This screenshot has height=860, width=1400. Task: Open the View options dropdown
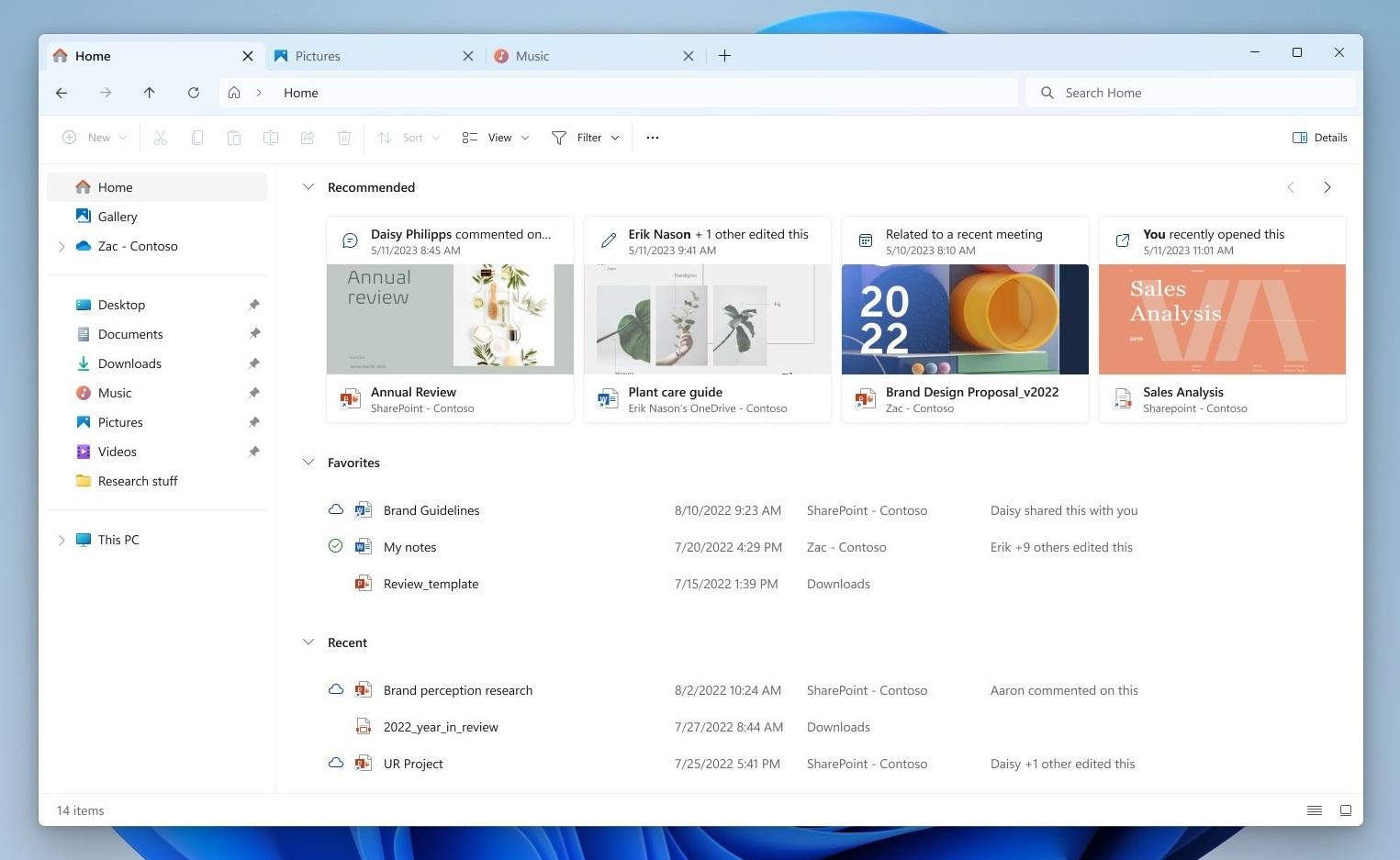pos(495,137)
